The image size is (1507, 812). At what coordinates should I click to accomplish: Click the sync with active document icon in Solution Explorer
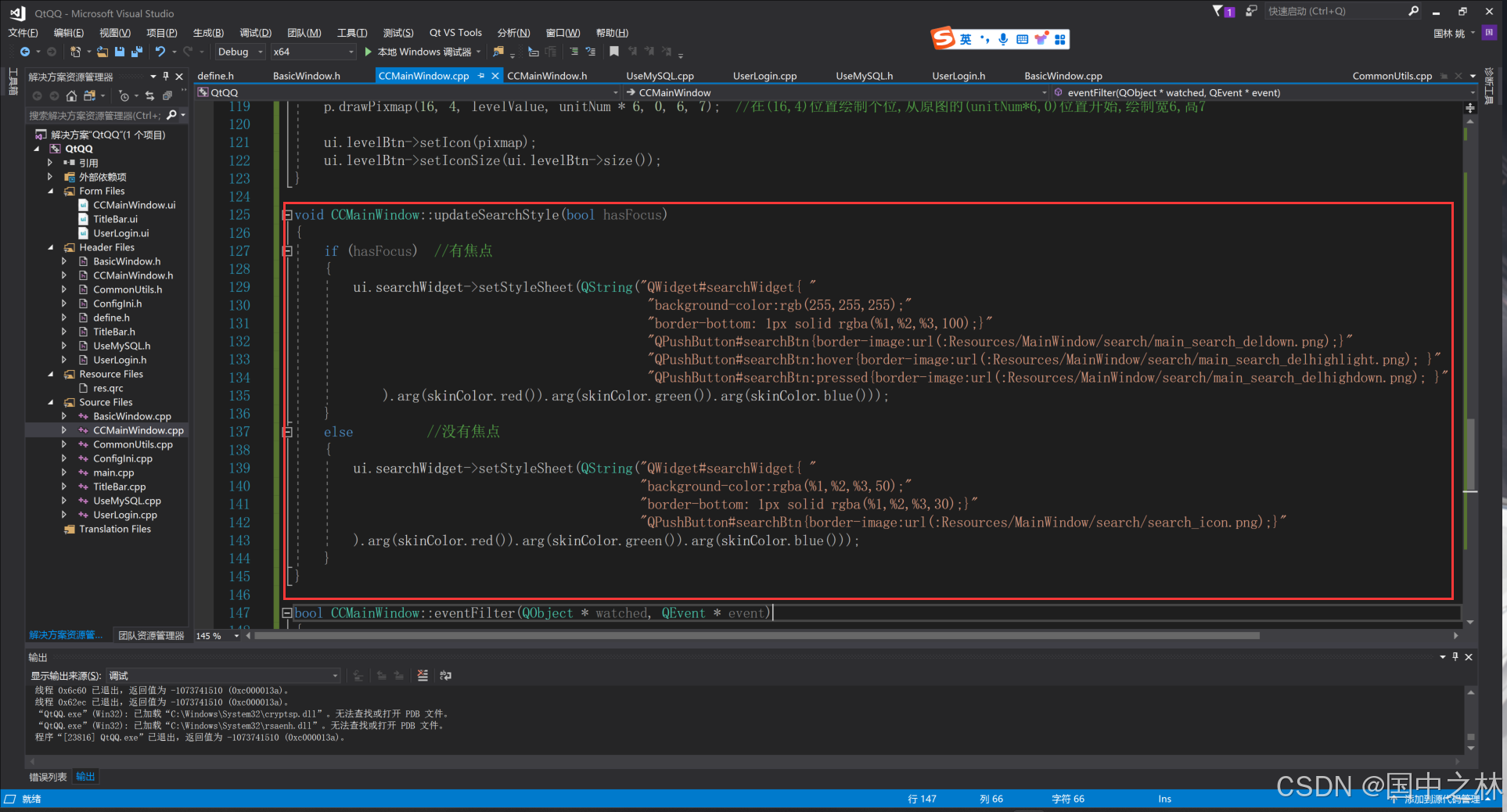pyautogui.click(x=149, y=95)
